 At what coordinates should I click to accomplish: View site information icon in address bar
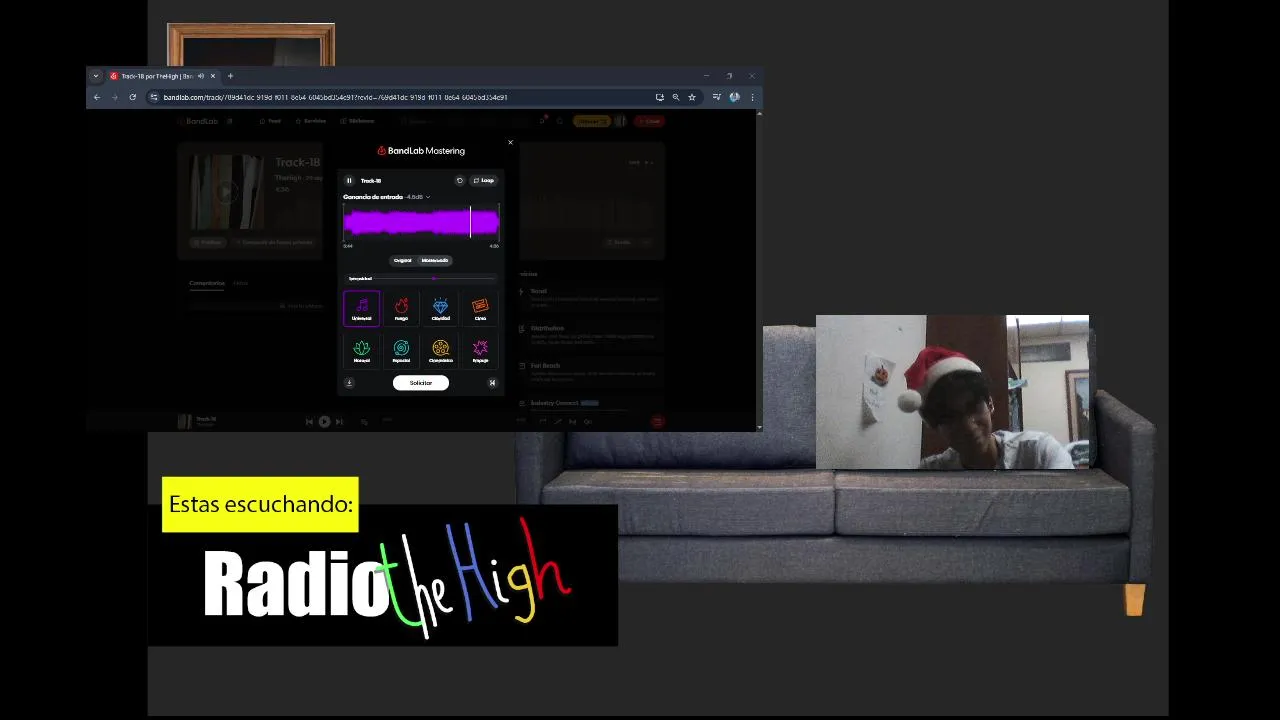(x=154, y=97)
